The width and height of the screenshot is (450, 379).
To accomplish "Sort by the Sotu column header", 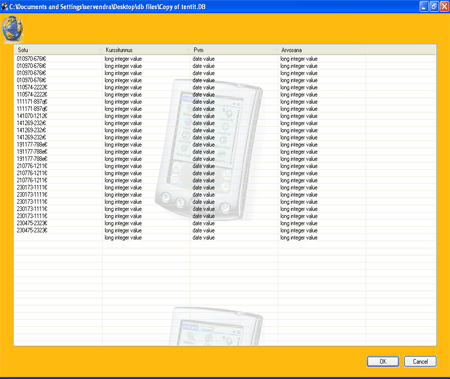I will [x=58, y=50].
